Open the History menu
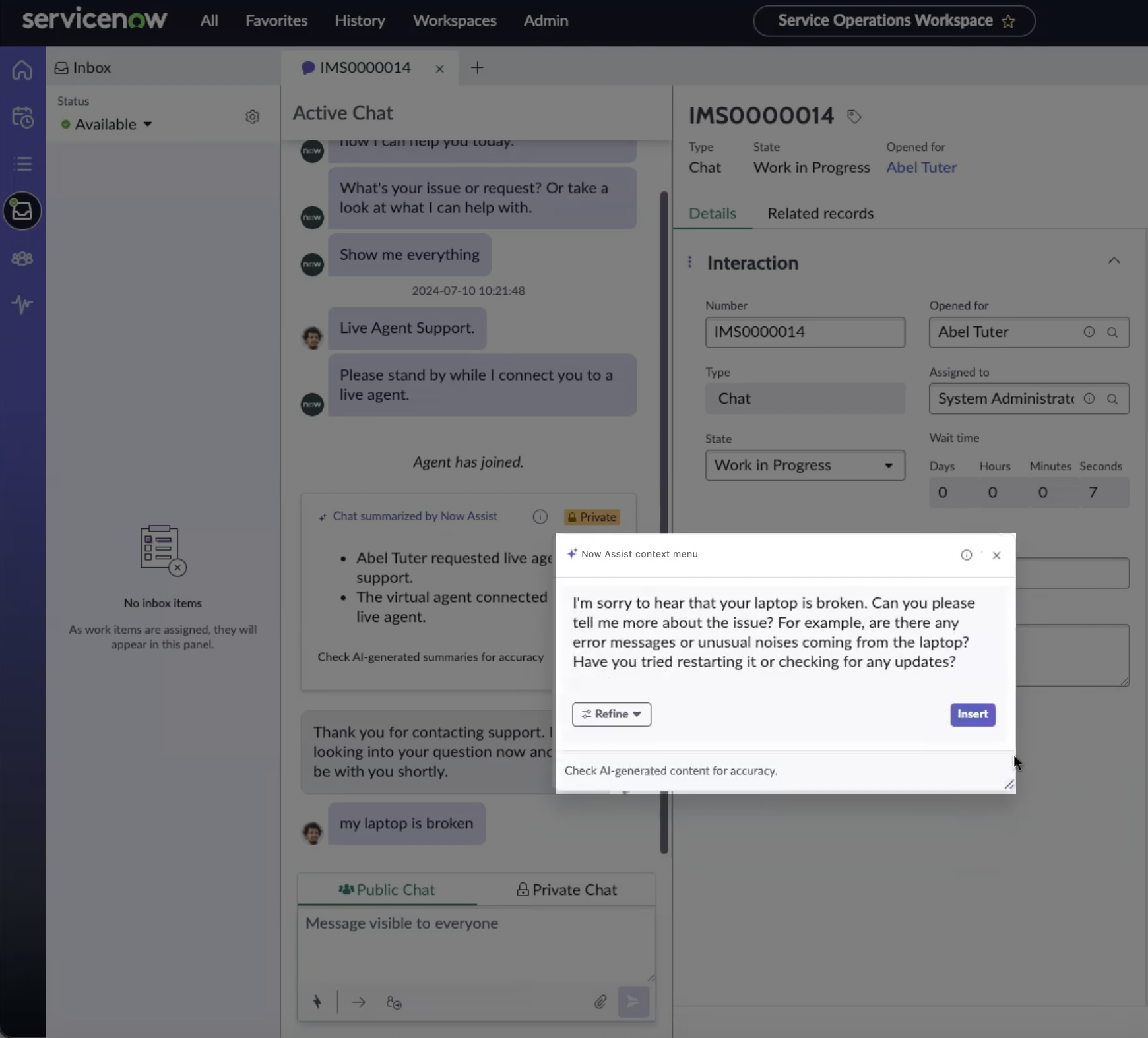This screenshot has width=1148, height=1038. click(x=360, y=21)
